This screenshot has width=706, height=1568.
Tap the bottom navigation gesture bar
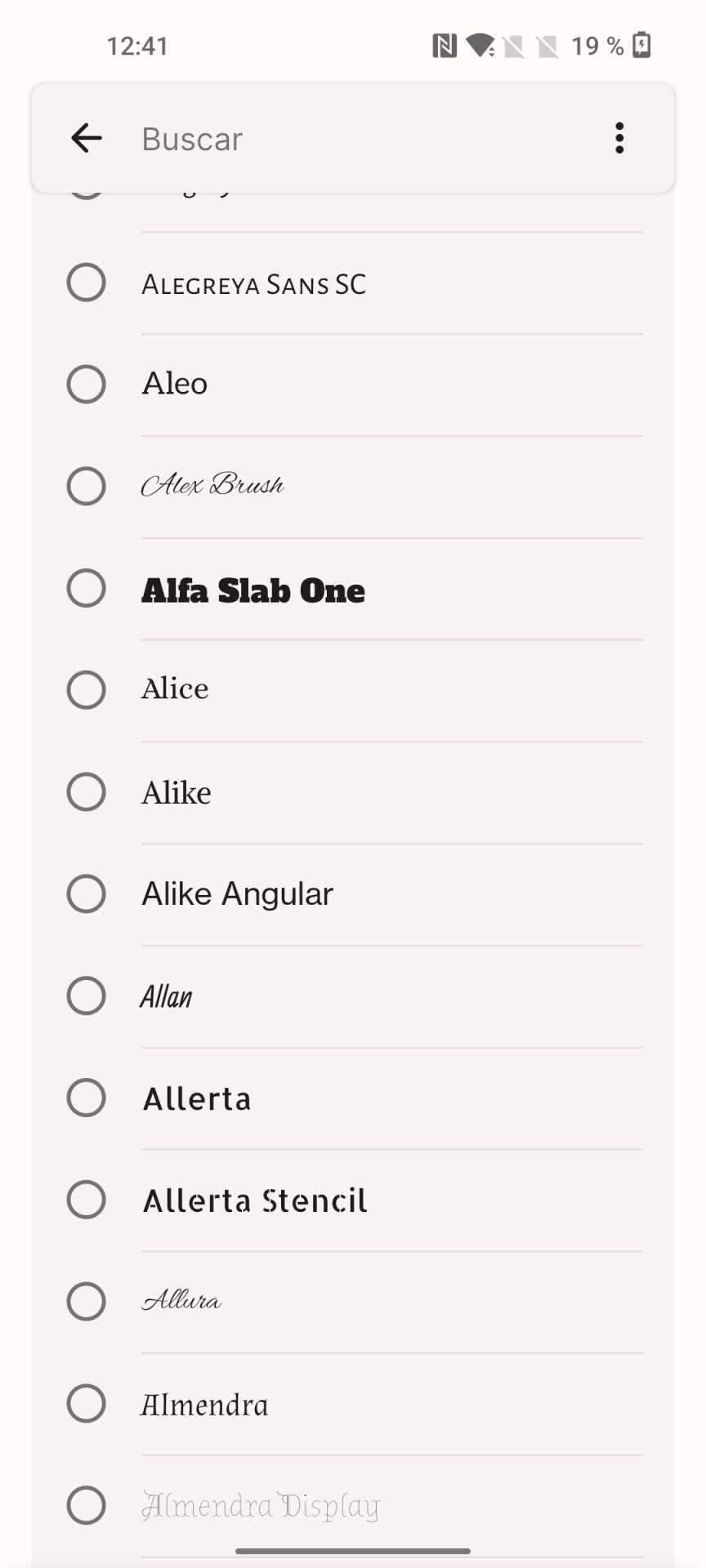(353, 1550)
